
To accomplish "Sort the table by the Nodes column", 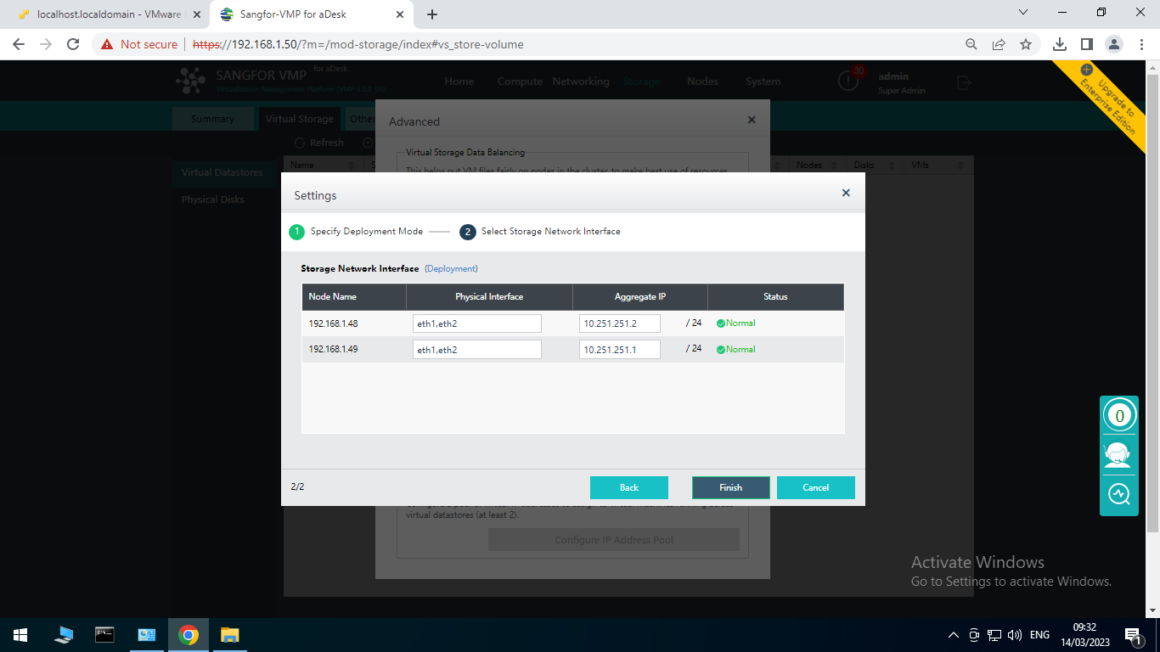I will (x=812, y=164).
